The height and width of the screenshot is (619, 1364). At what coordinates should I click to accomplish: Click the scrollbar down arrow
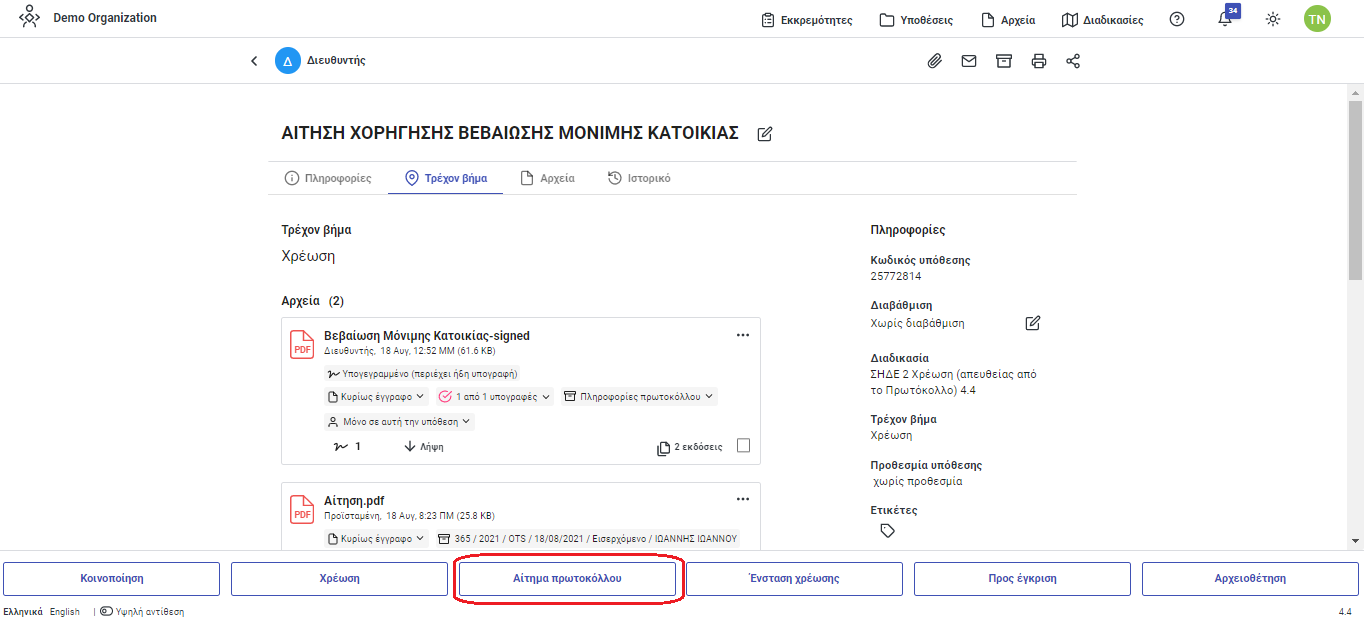[x=1355, y=541]
